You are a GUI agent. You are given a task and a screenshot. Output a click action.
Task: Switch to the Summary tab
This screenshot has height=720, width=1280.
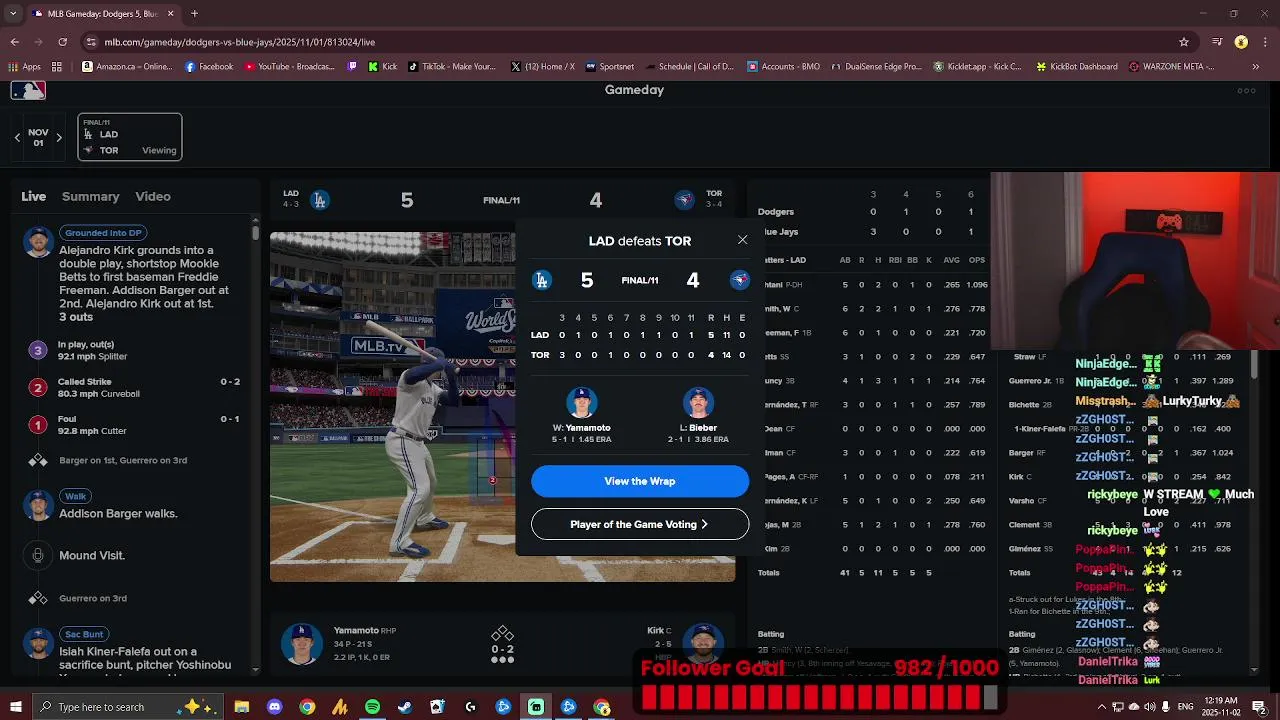[90, 197]
